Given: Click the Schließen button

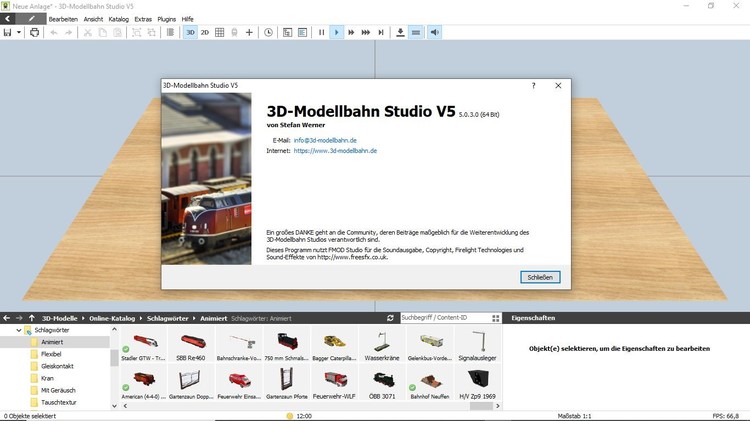Looking at the screenshot, I should [540, 277].
